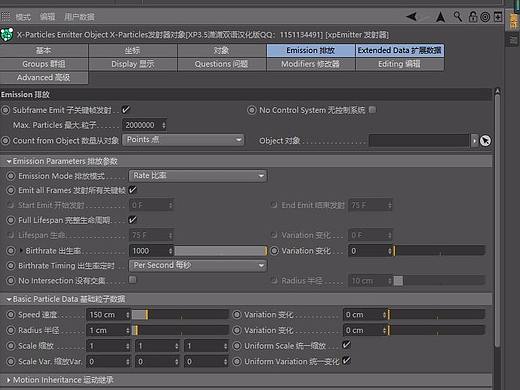
Task: Toggle Emit all Frames checkbox
Action: [x=132, y=190]
